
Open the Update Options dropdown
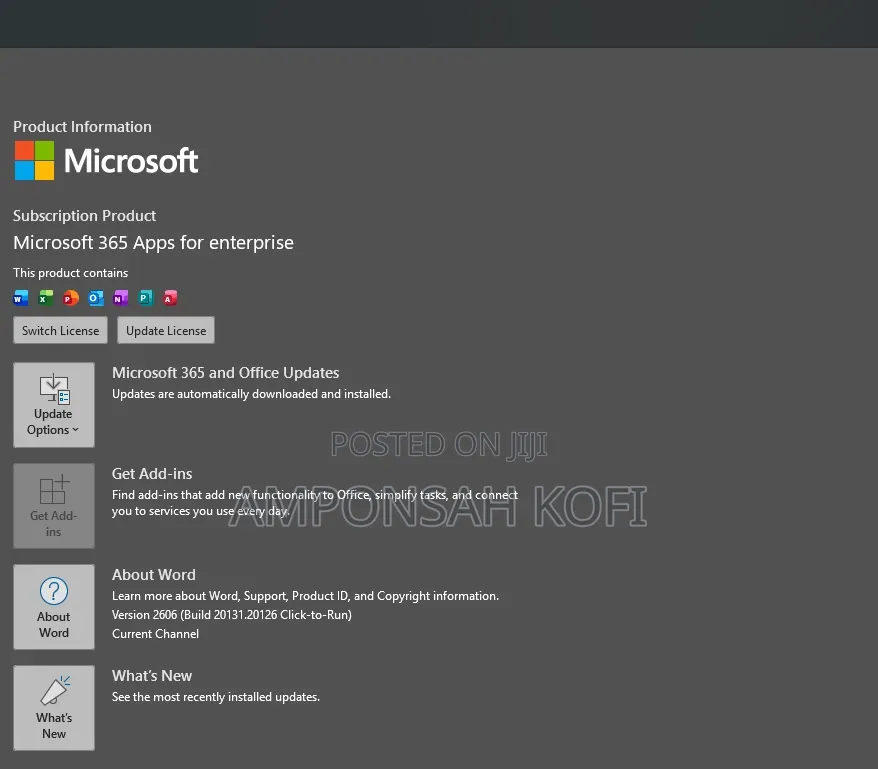54,405
